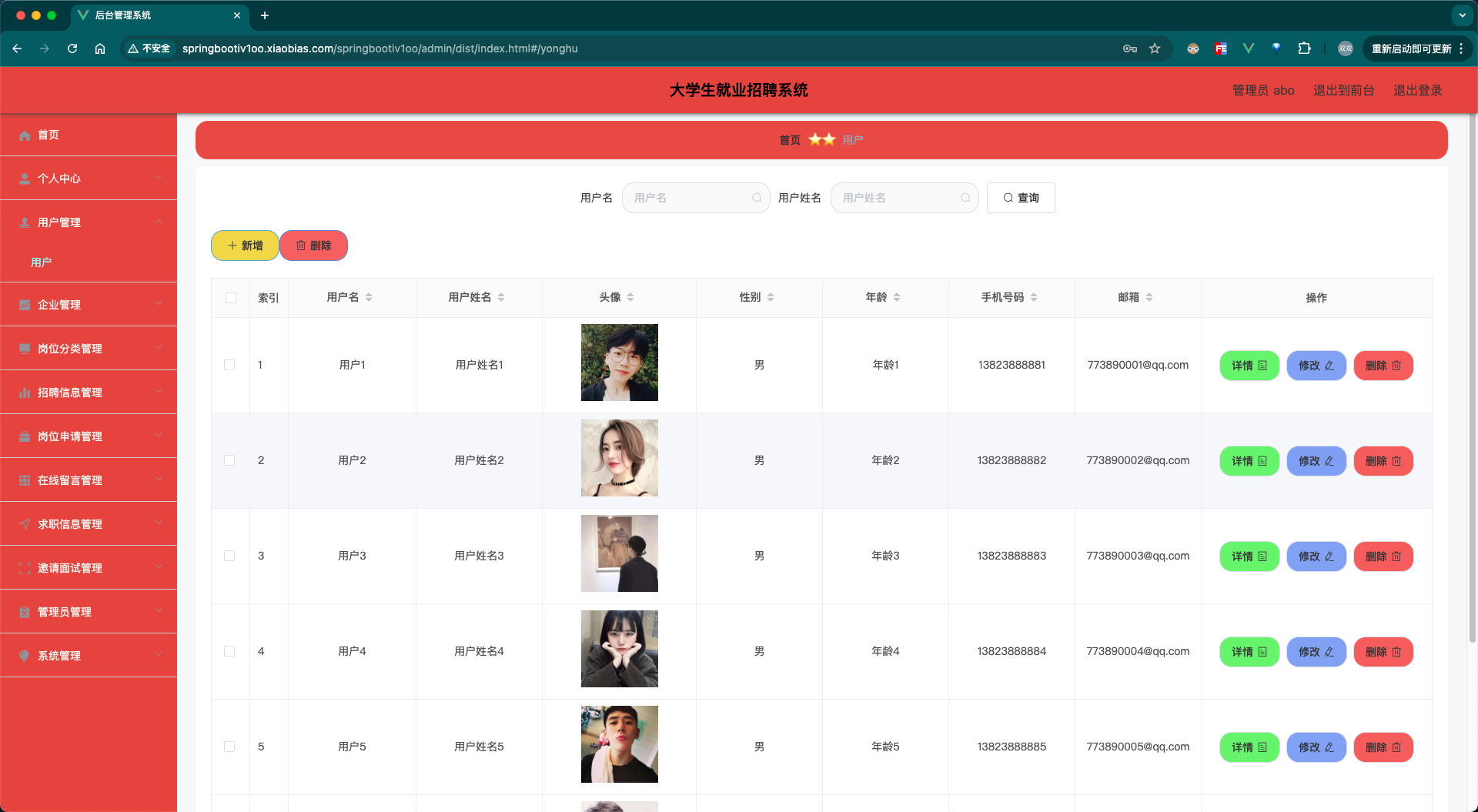Sort by 年龄 column sort arrows

[x=897, y=297]
